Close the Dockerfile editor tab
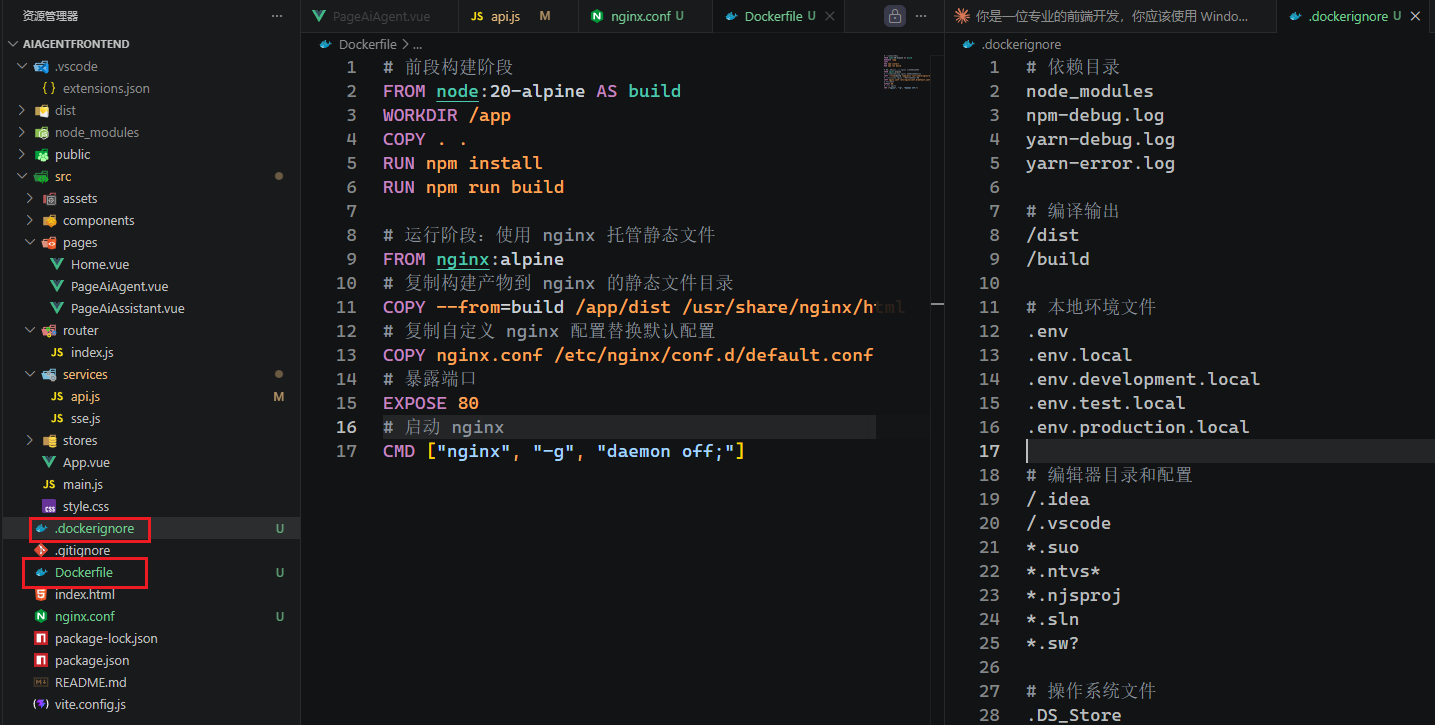 830,16
